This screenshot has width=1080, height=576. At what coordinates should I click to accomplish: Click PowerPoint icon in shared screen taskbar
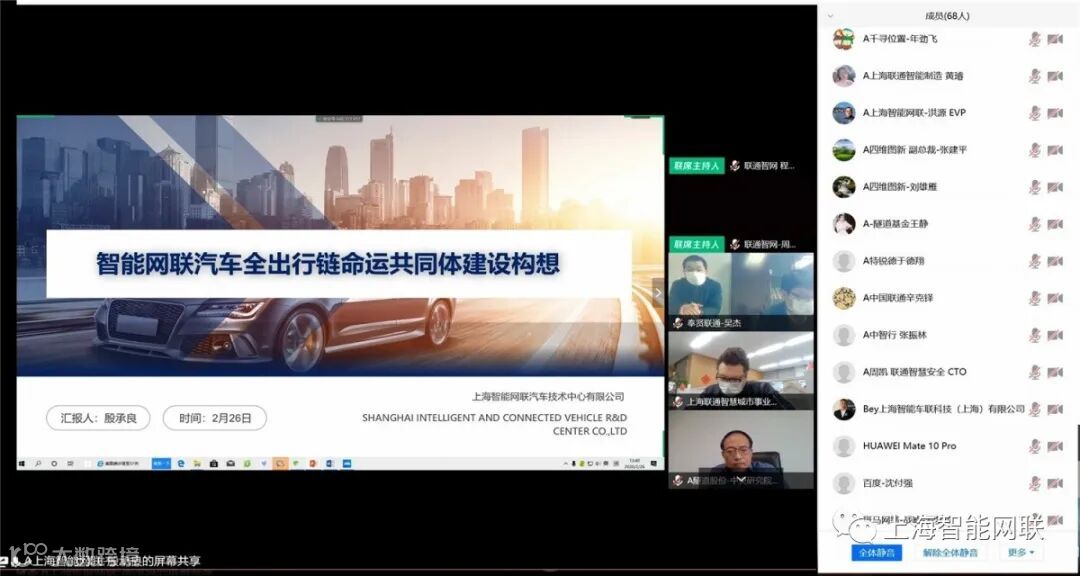click(312, 464)
